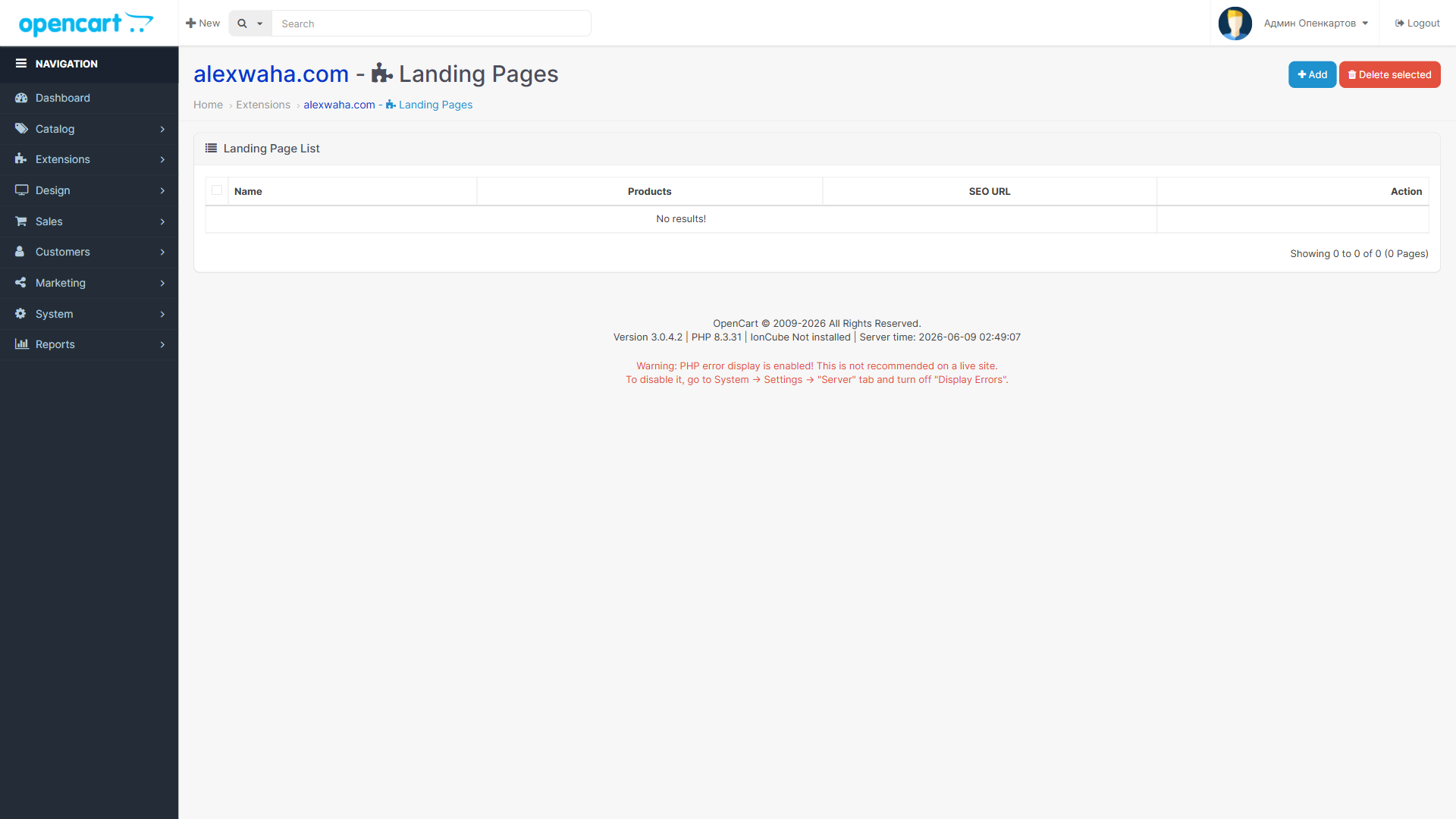The image size is (1456, 819).
Task: Click the SEO URL column header
Action: tap(989, 191)
